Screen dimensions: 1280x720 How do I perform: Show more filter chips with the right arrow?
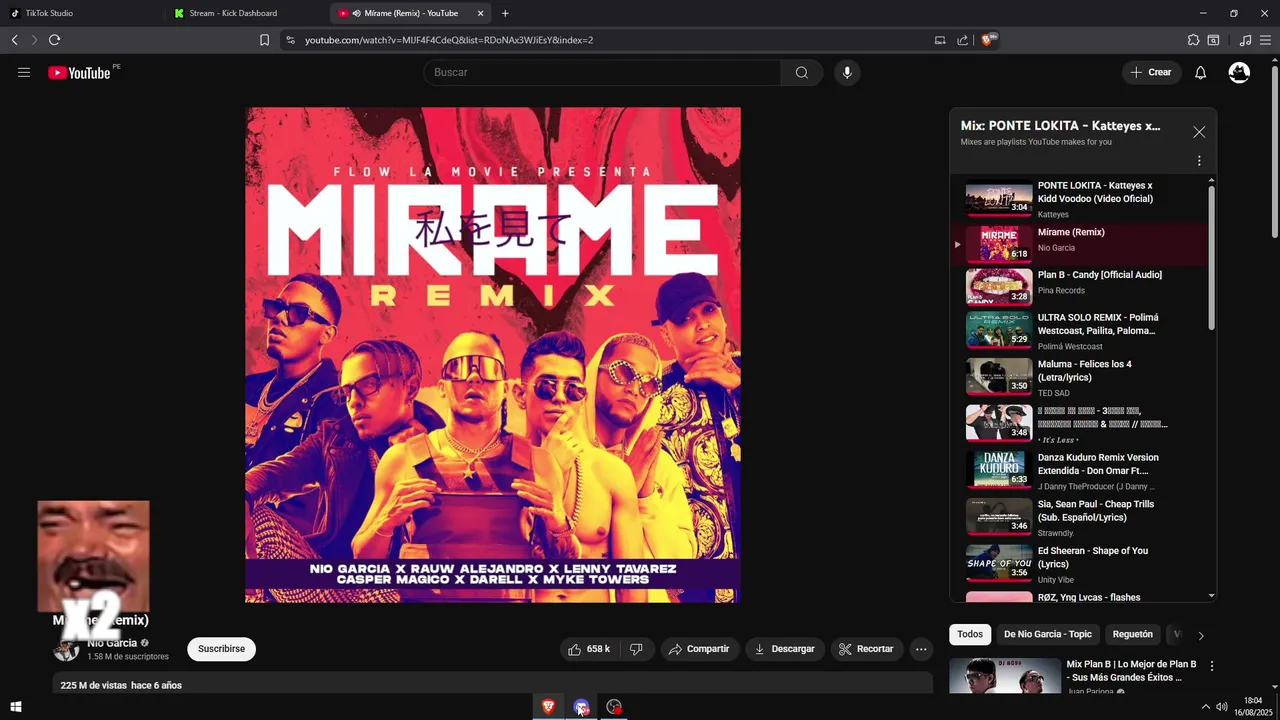click(1201, 635)
